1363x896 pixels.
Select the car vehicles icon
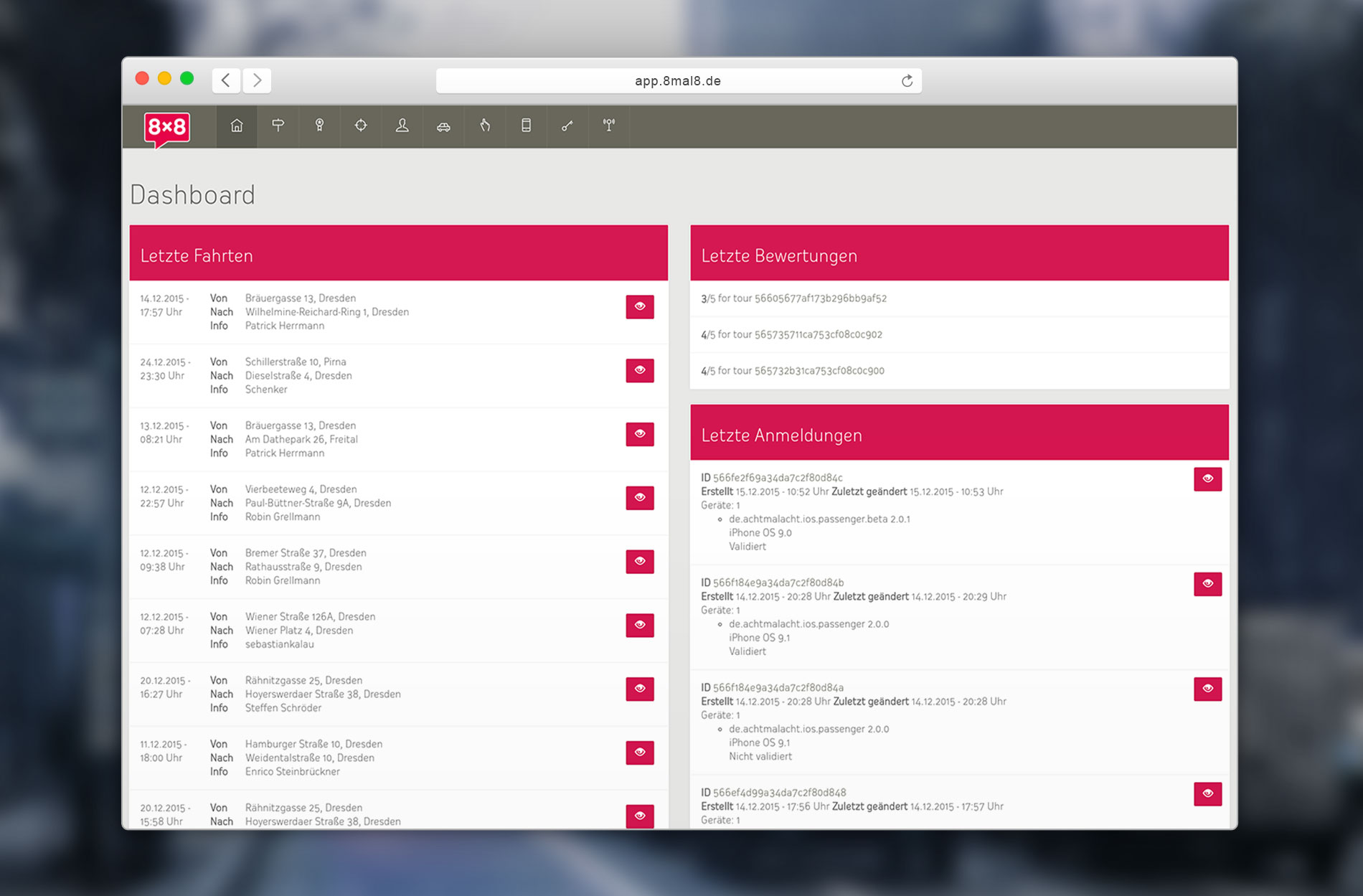click(x=443, y=127)
